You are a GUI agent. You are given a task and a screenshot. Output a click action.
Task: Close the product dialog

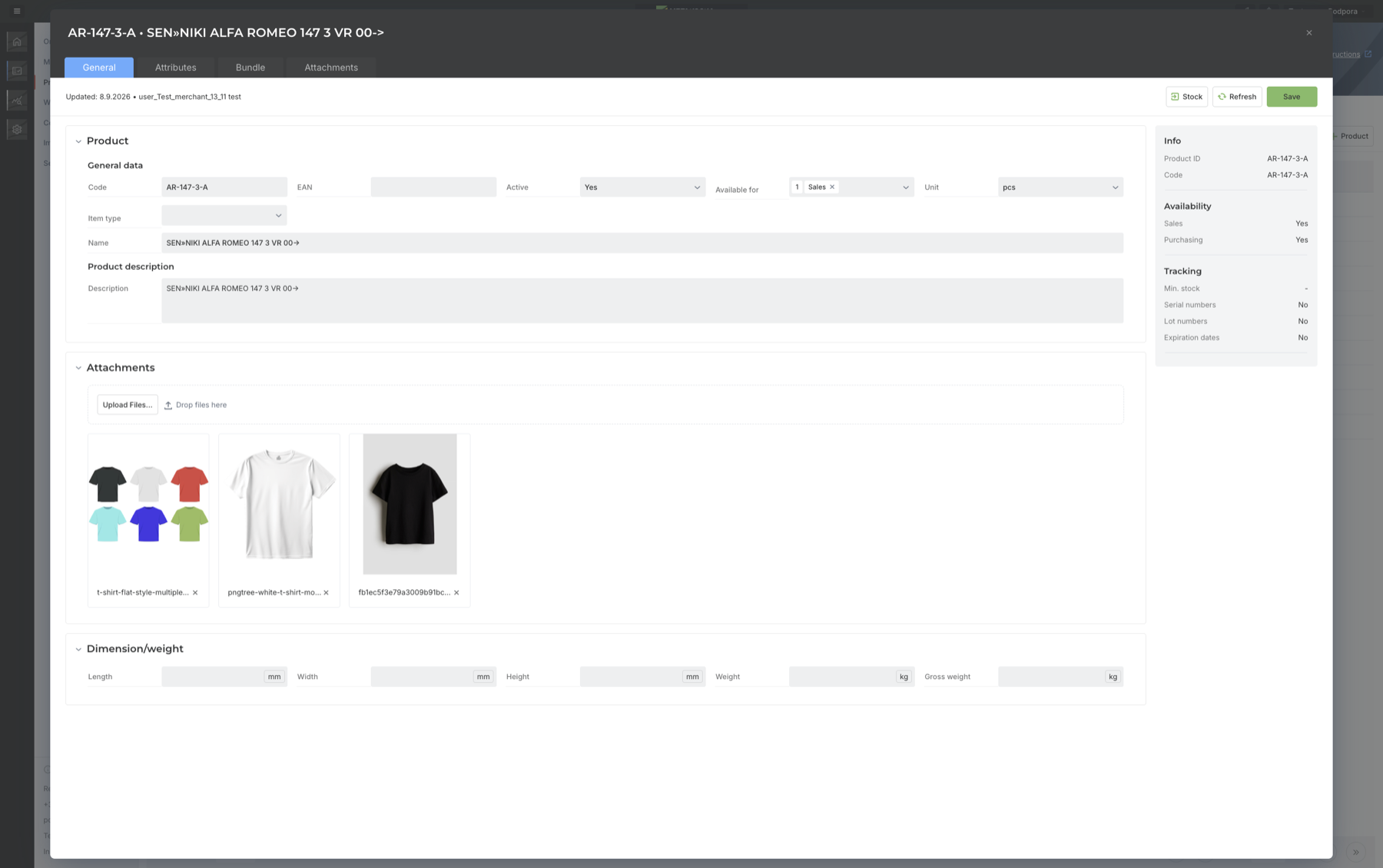[1309, 32]
